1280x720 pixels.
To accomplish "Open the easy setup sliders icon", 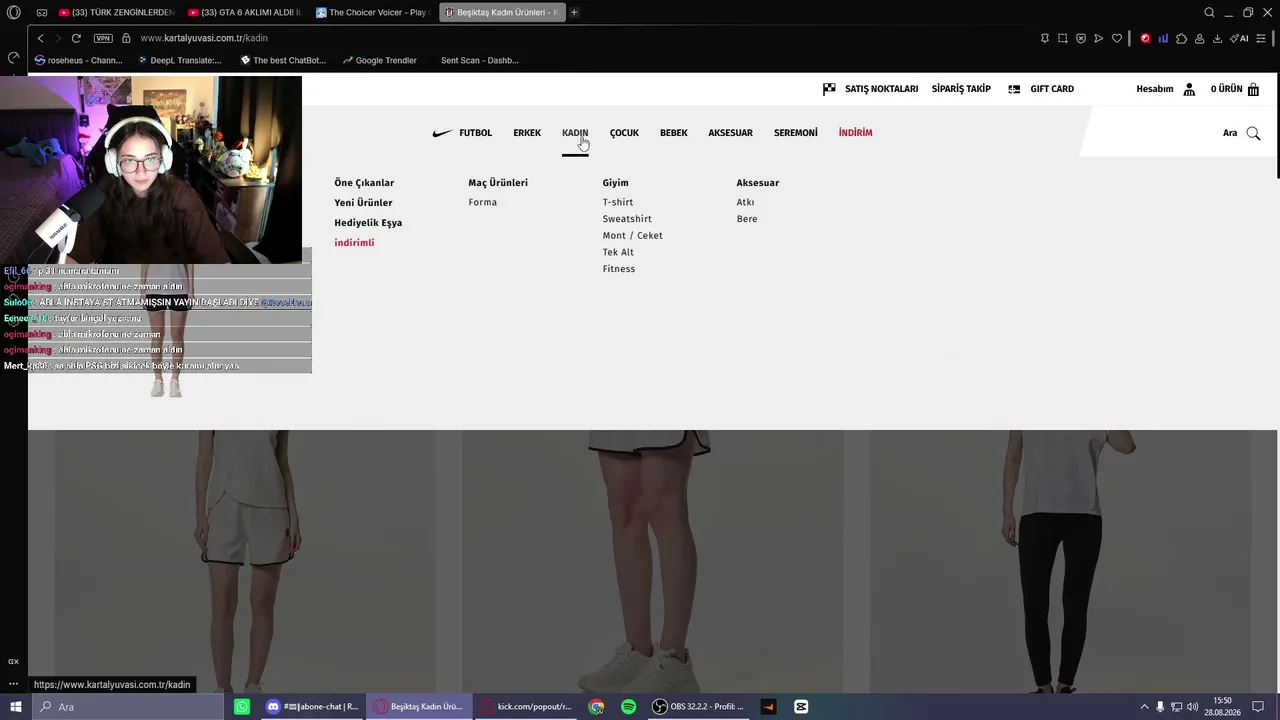I will [1261, 38].
